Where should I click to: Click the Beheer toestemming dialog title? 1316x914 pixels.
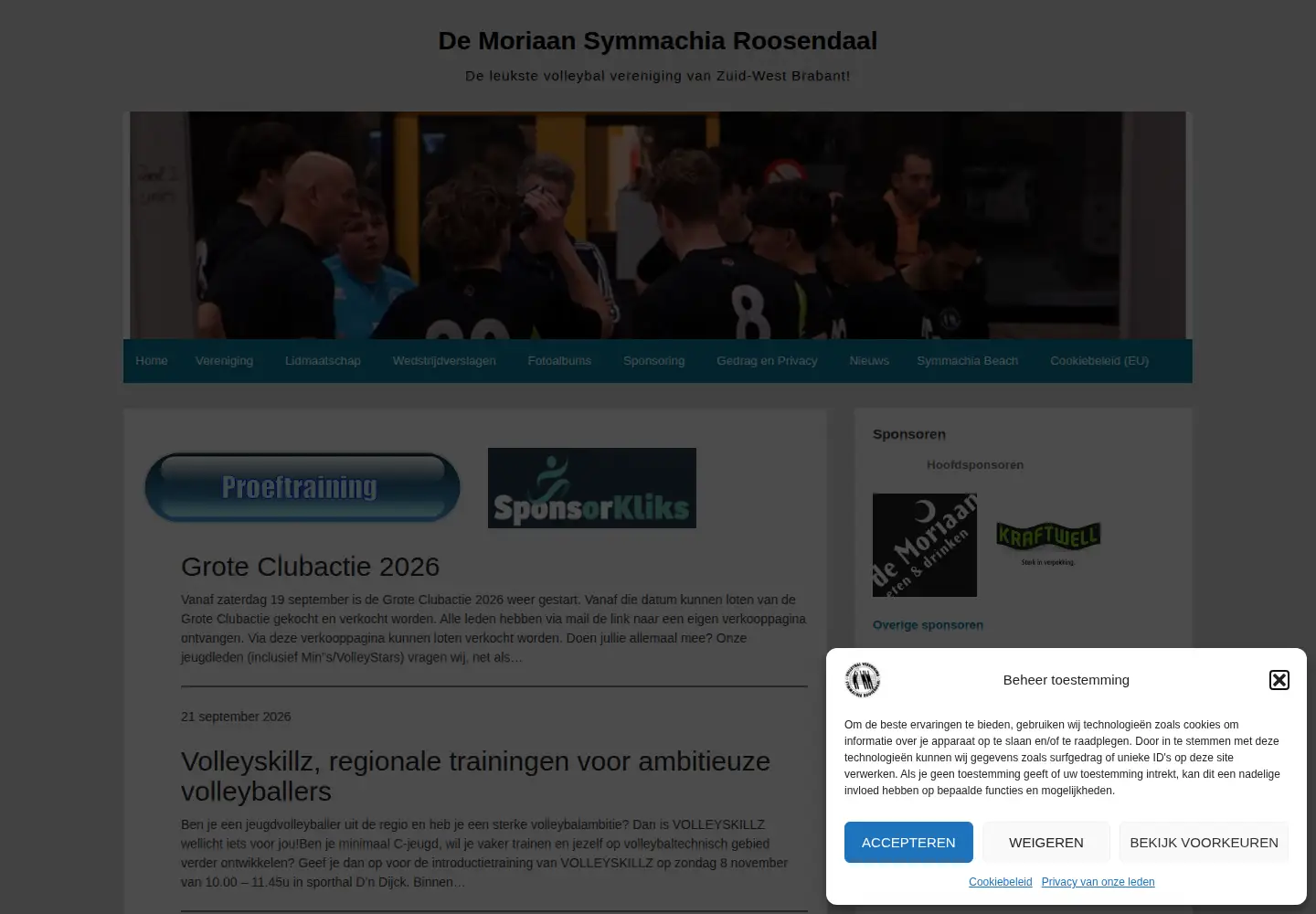pos(1067,680)
